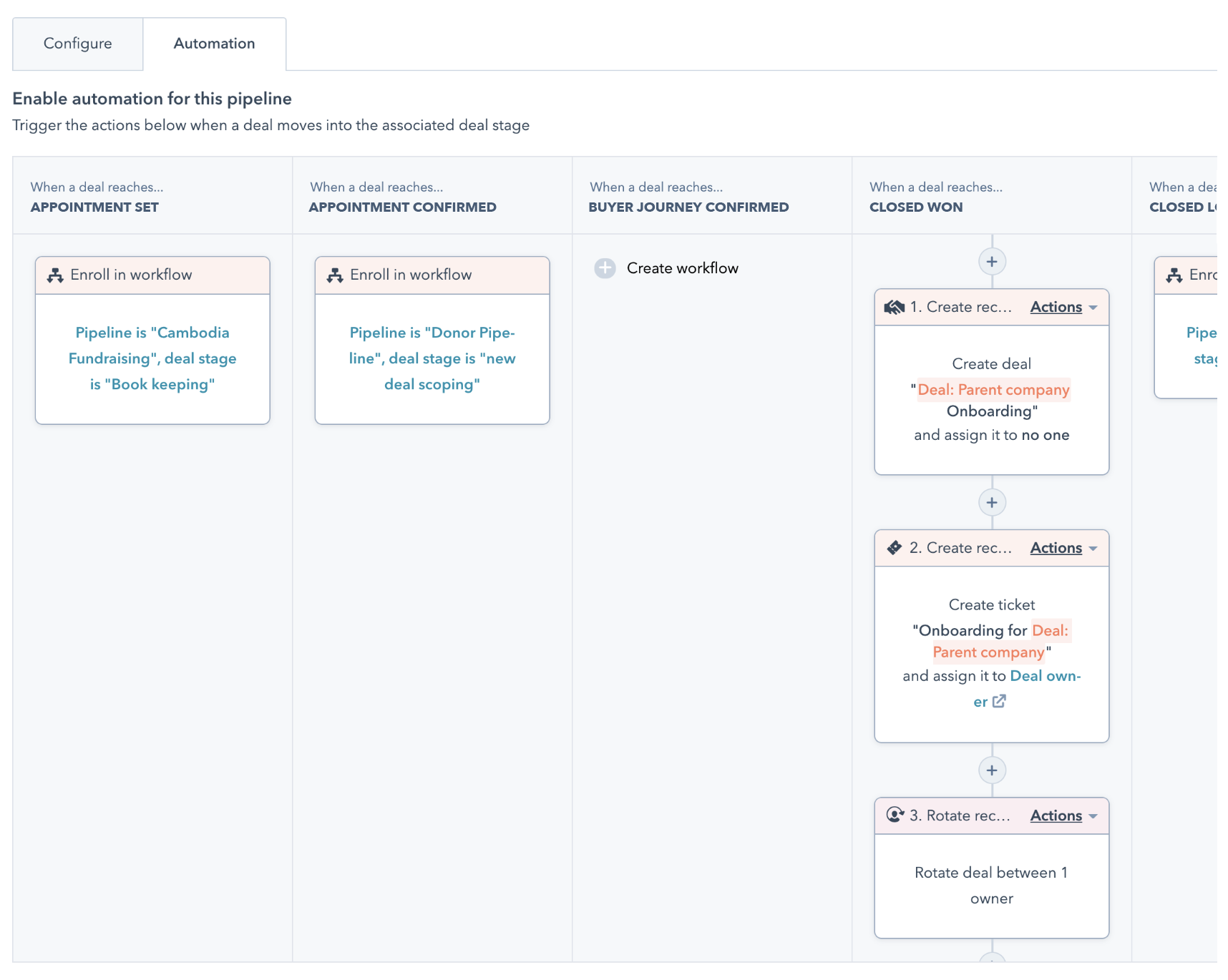This screenshot has width=1228, height=980.
Task: Open the Donor Pipeline new deal scoping link
Action: point(432,358)
